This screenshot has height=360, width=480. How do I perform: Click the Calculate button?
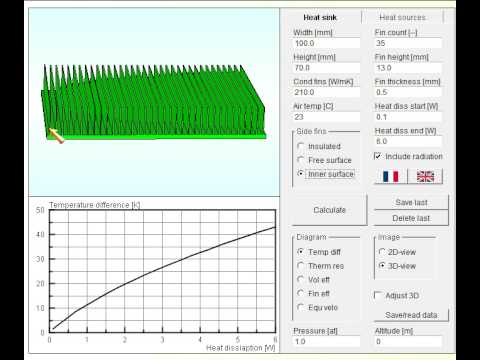coord(329,210)
